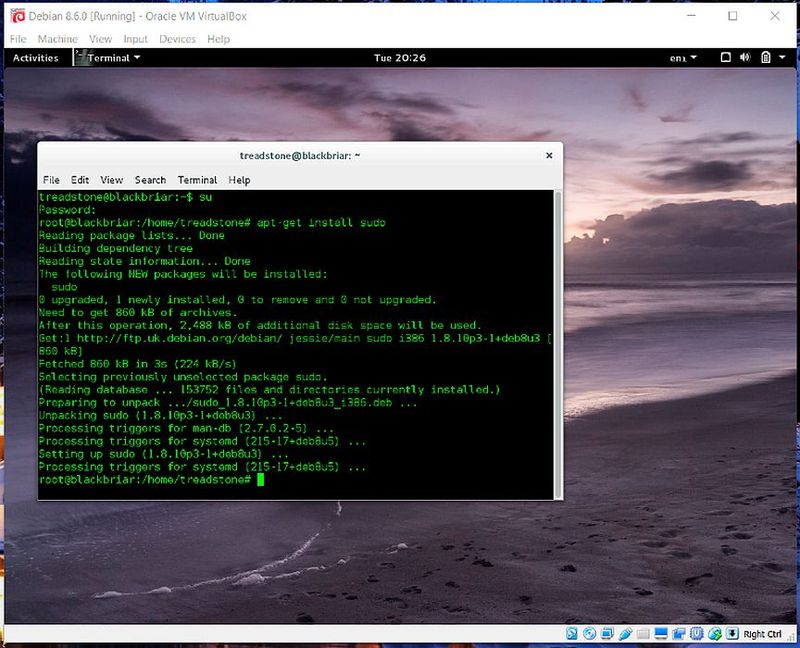Click 'Preparing to unpack' line in terminal
This screenshot has height=648, width=800.
point(228,403)
